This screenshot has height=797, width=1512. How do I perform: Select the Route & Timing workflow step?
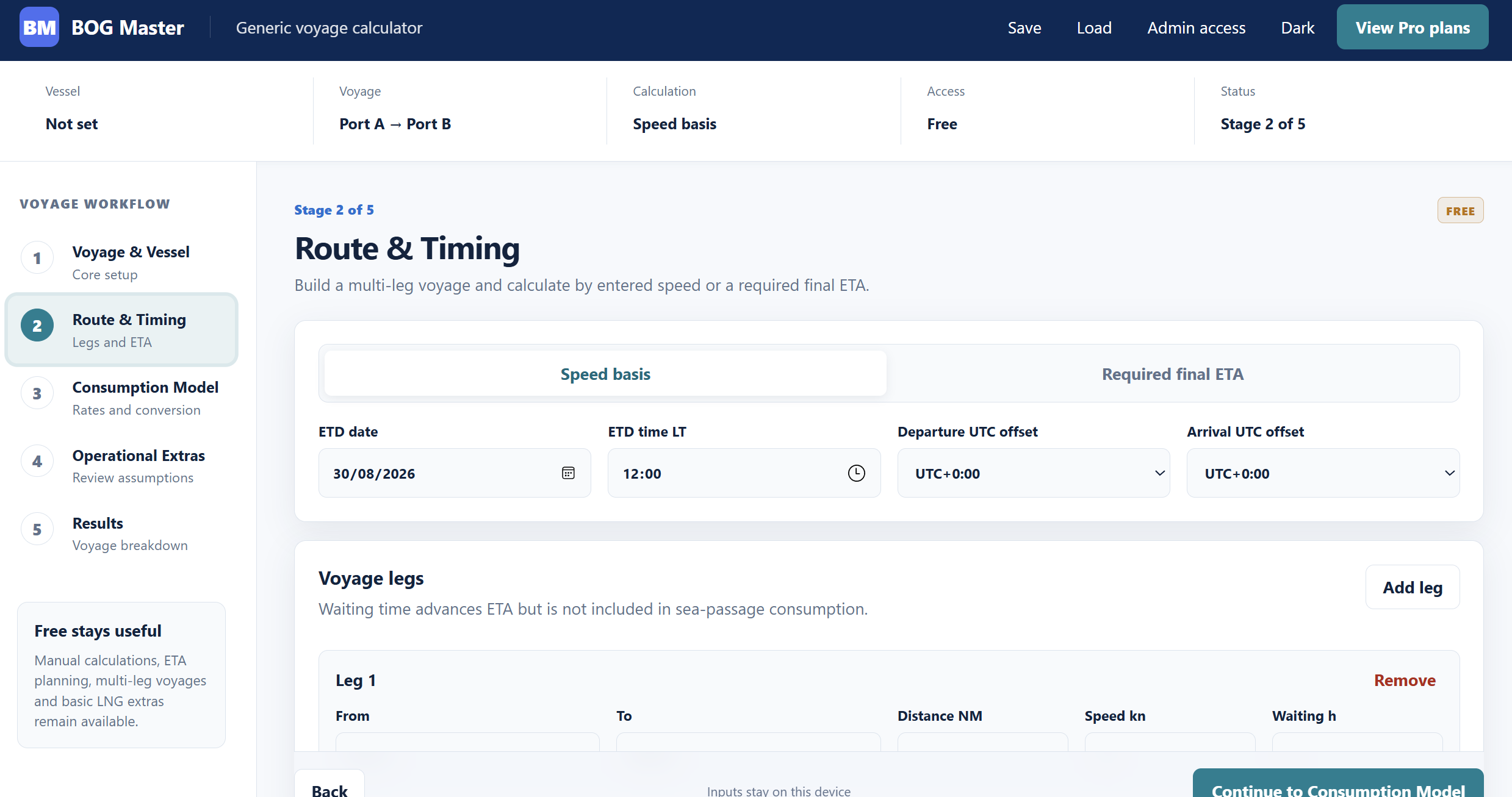pos(121,330)
